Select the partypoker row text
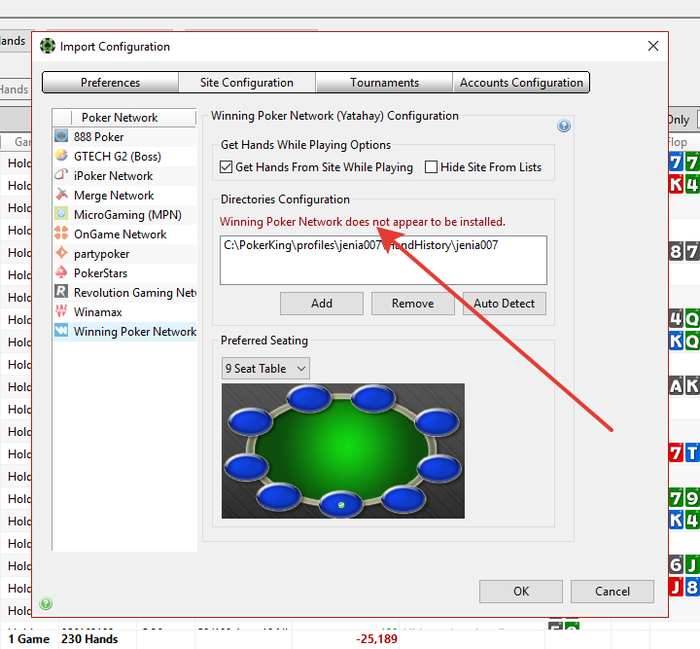 click(102, 254)
